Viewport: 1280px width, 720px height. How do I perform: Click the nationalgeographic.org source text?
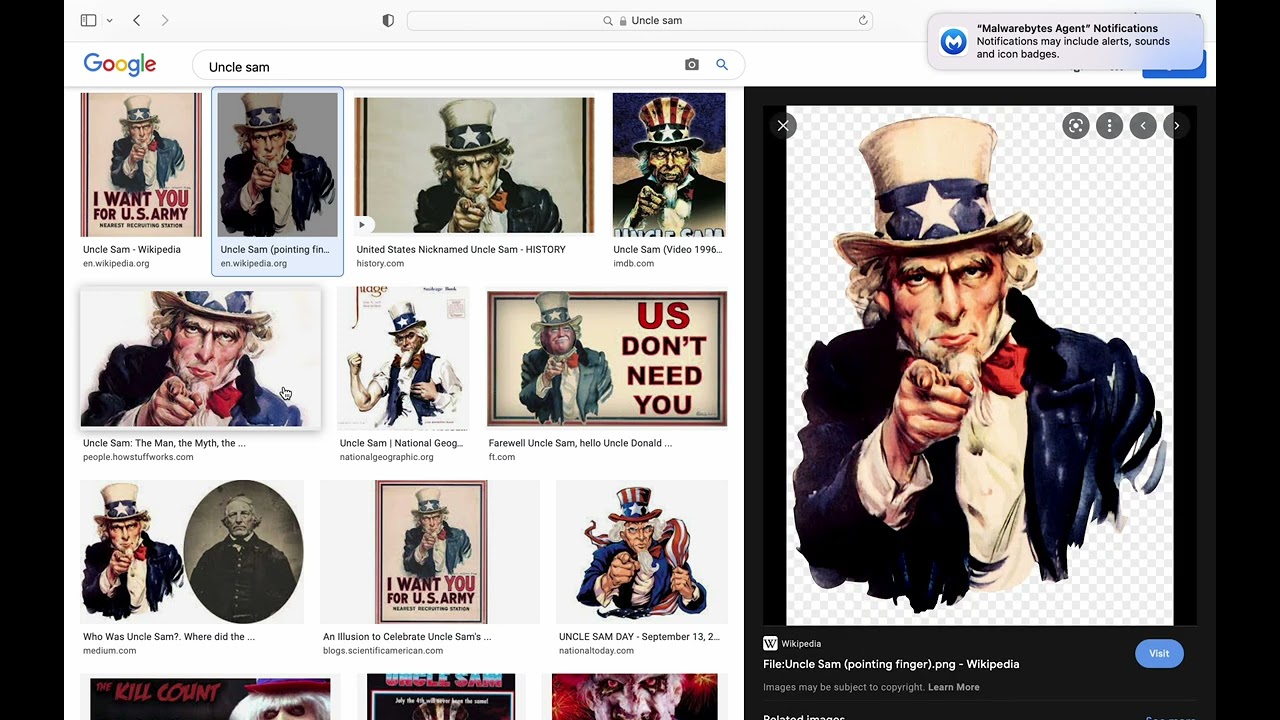[x=387, y=457]
